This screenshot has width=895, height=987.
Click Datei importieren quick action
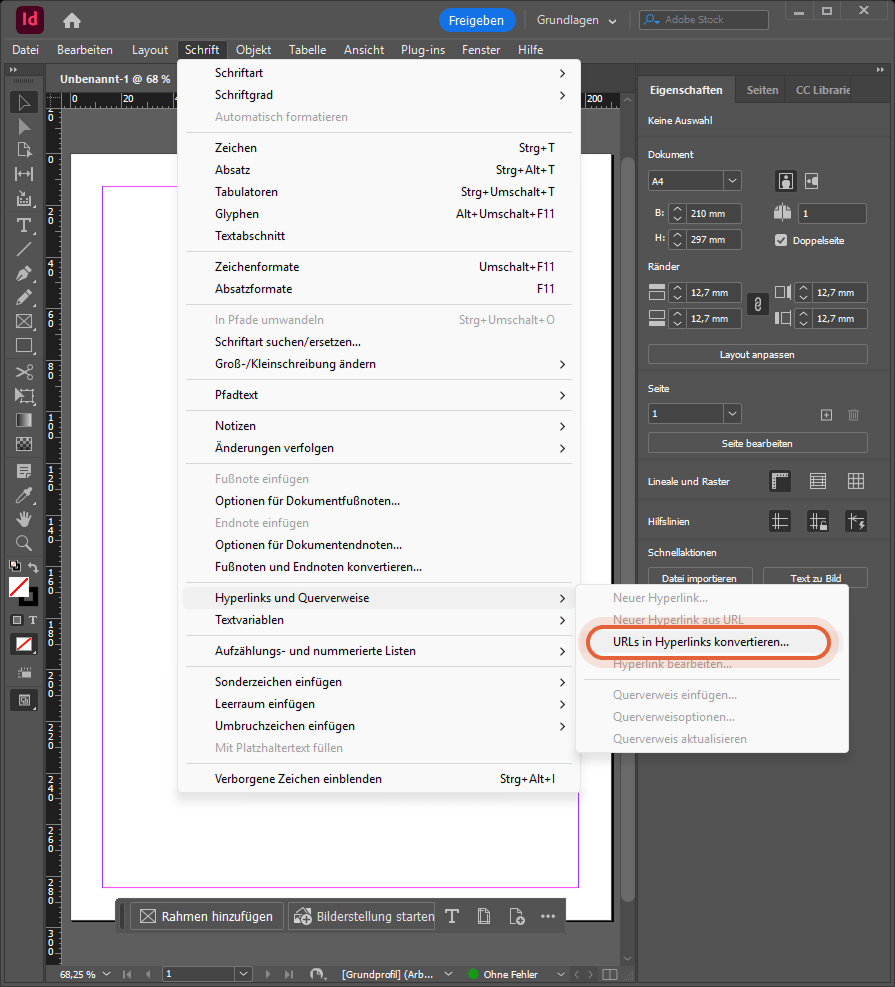click(x=700, y=577)
